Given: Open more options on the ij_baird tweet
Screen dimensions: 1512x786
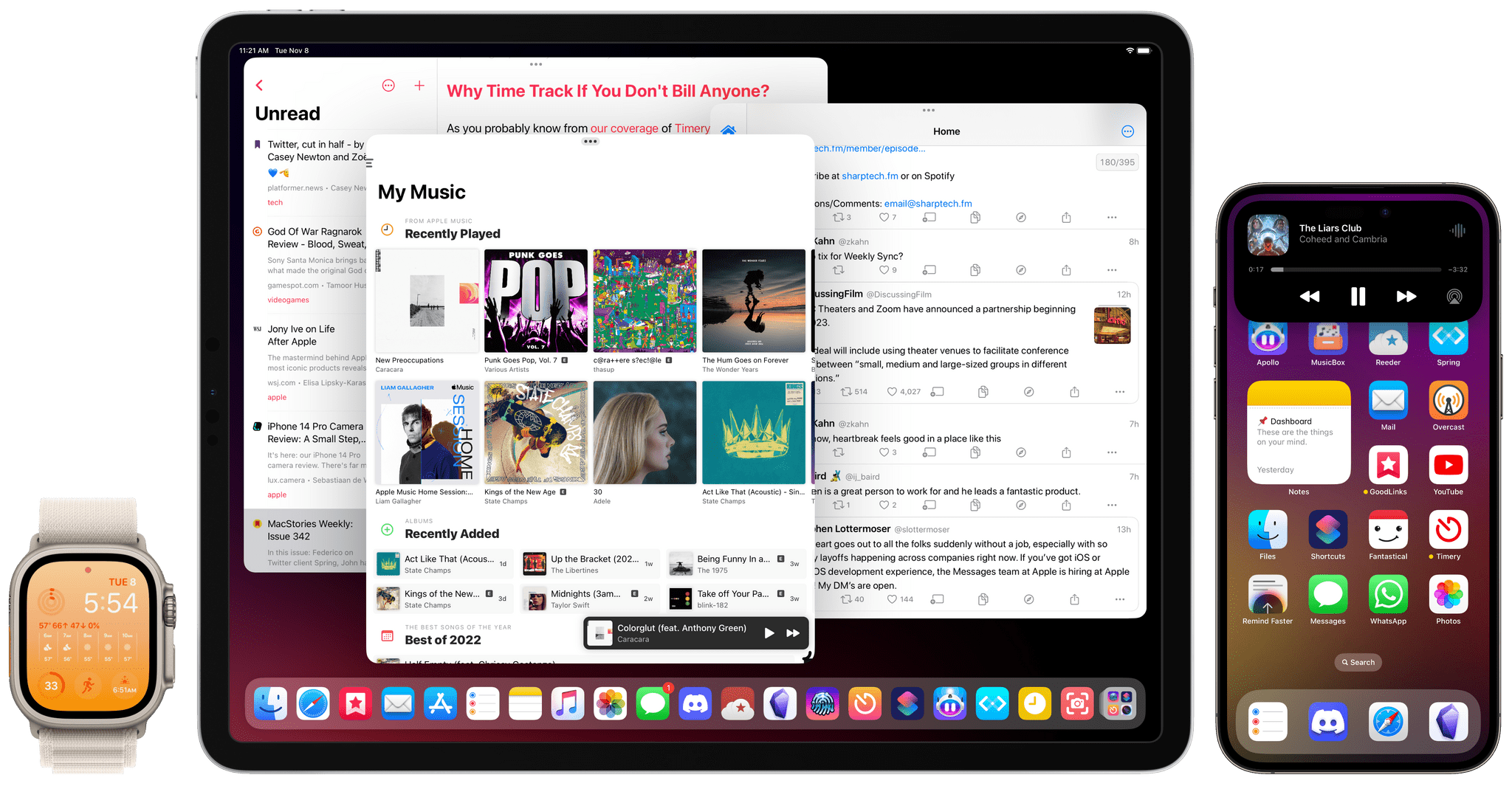Looking at the screenshot, I should pos(1112,506).
